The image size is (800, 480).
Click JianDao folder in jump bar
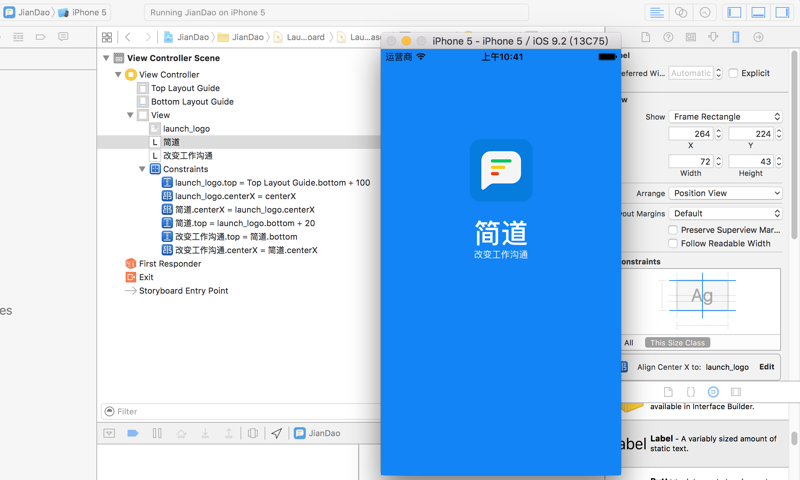tap(241, 37)
